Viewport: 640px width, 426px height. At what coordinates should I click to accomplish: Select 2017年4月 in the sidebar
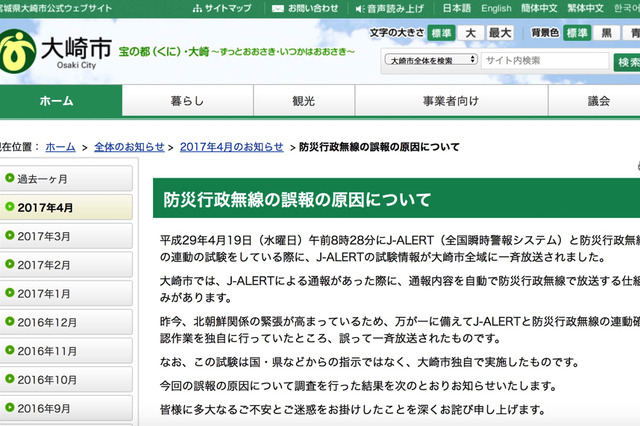66,207
